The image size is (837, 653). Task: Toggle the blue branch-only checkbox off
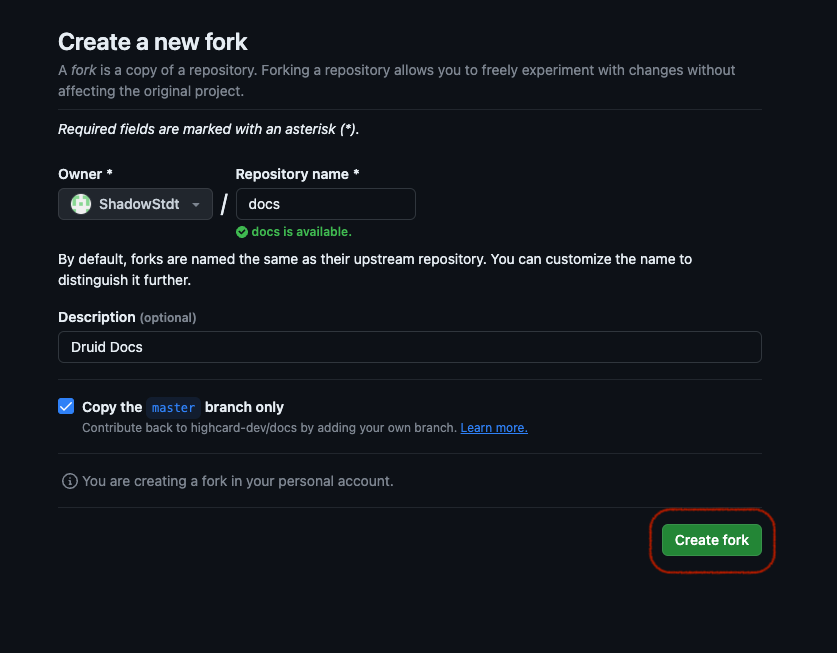[x=65, y=406]
